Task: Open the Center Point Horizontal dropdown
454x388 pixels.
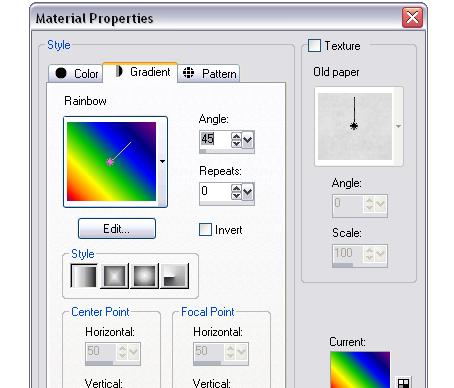Action: click(134, 352)
